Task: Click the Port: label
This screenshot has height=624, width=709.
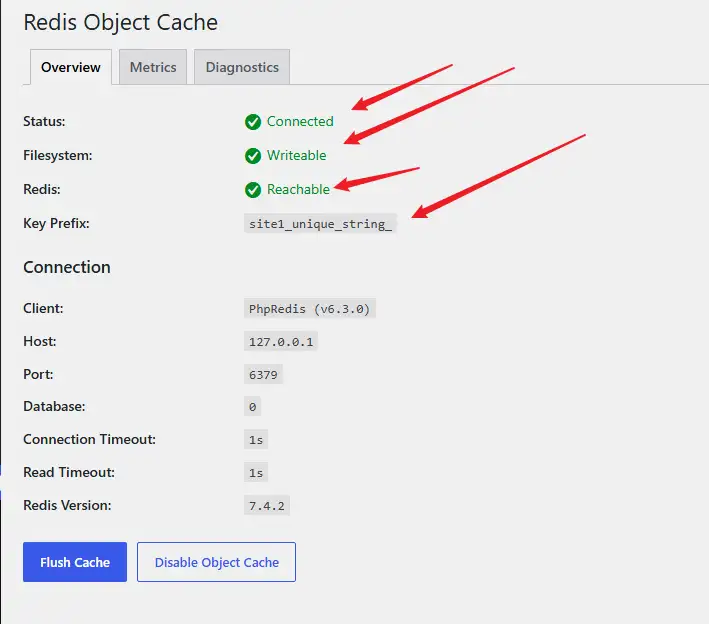Action: tap(38, 374)
